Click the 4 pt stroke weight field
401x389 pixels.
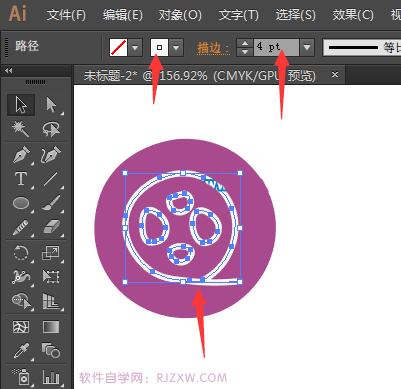pyautogui.click(x=276, y=47)
